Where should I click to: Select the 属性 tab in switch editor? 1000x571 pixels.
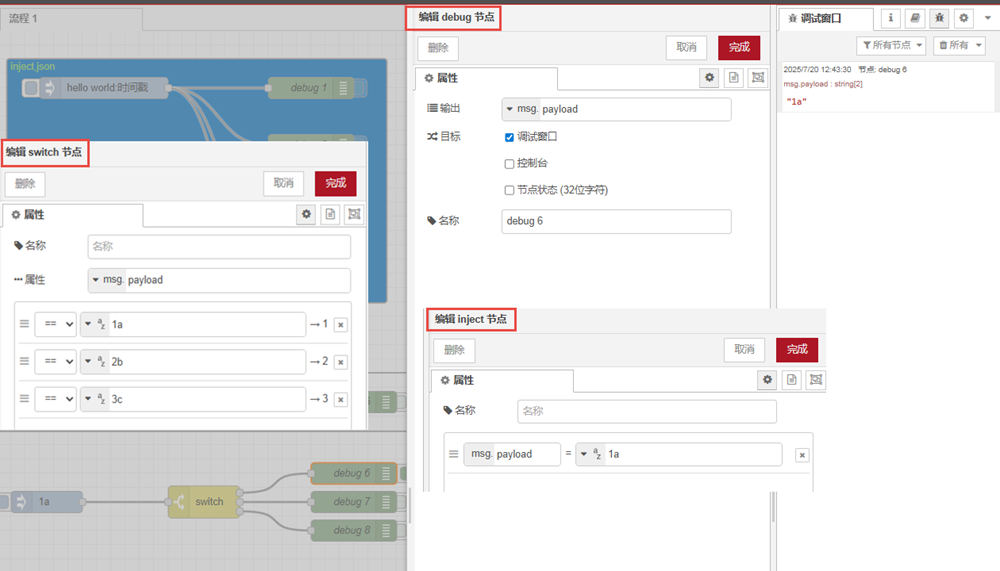coord(73,215)
